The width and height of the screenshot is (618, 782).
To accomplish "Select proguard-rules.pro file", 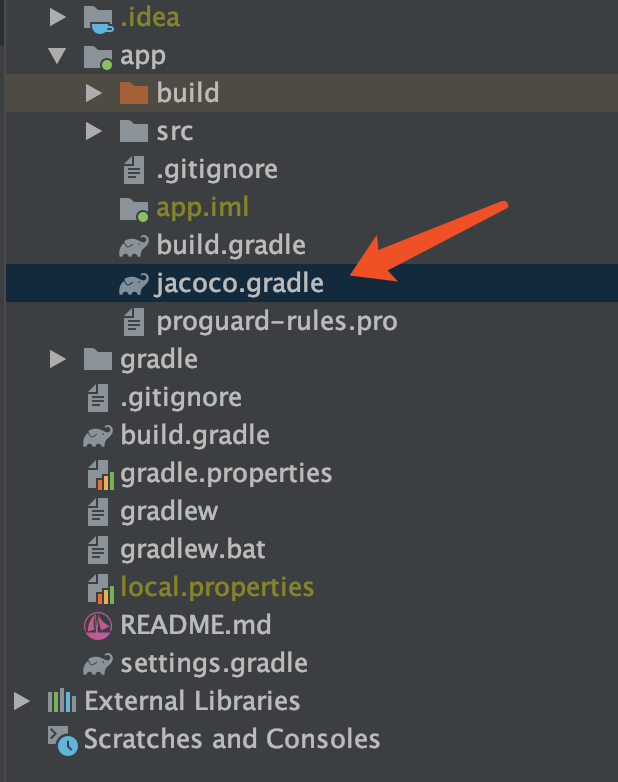I will (x=276, y=322).
